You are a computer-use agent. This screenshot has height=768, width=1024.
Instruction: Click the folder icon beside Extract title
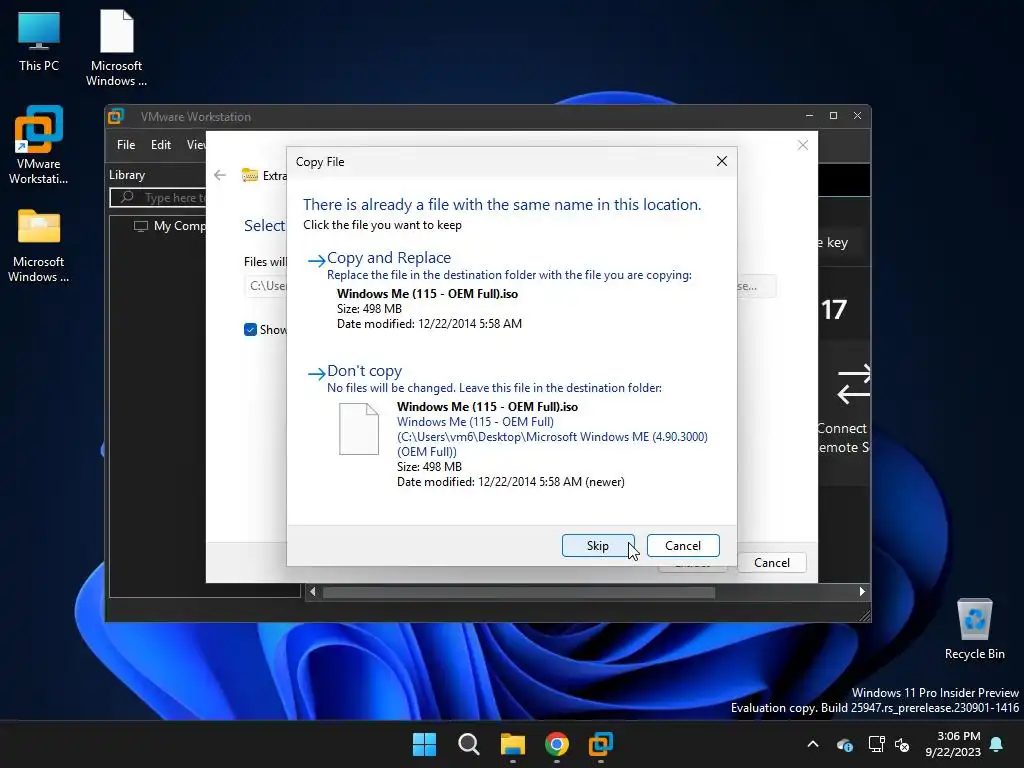tap(249, 175)
